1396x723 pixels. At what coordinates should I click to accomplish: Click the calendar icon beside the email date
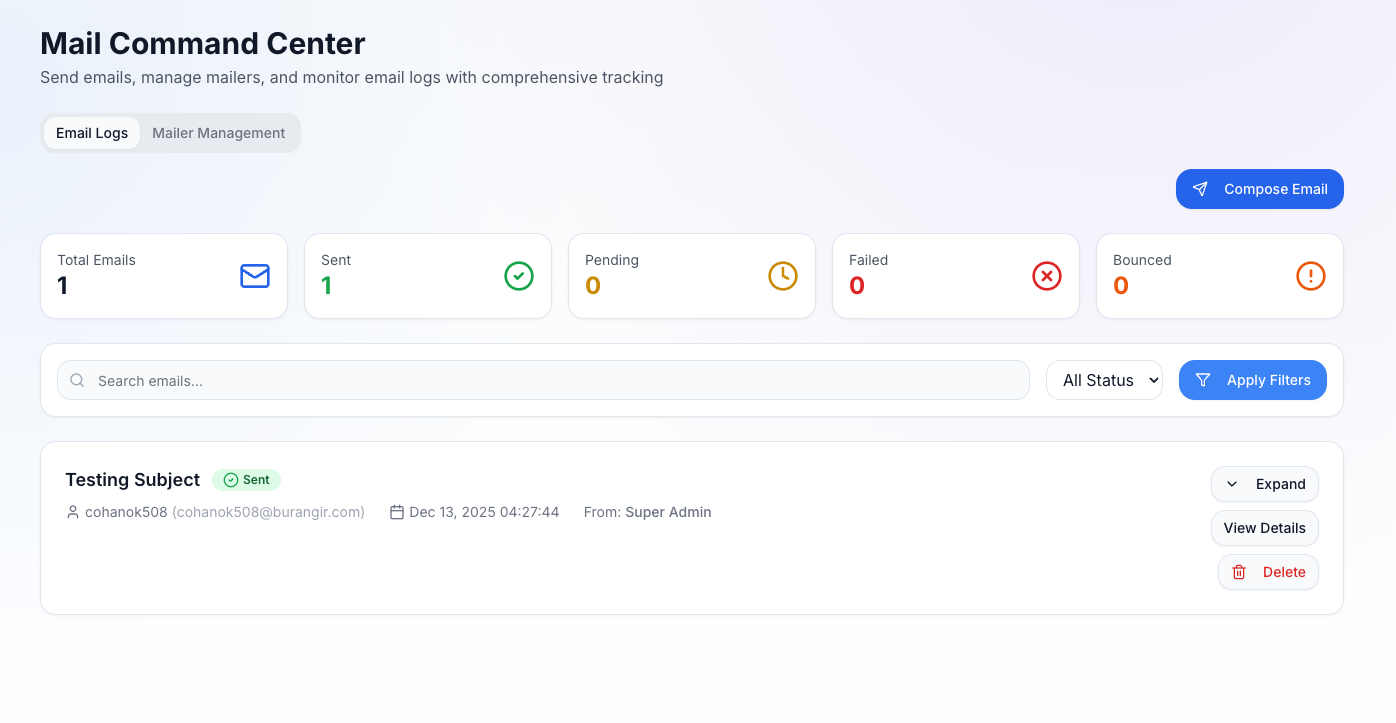coord(397,512)
